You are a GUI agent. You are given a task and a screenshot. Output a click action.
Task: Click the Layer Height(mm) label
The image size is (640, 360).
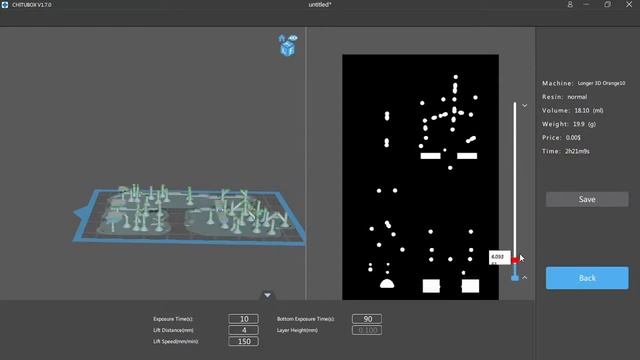click(297, 330)
